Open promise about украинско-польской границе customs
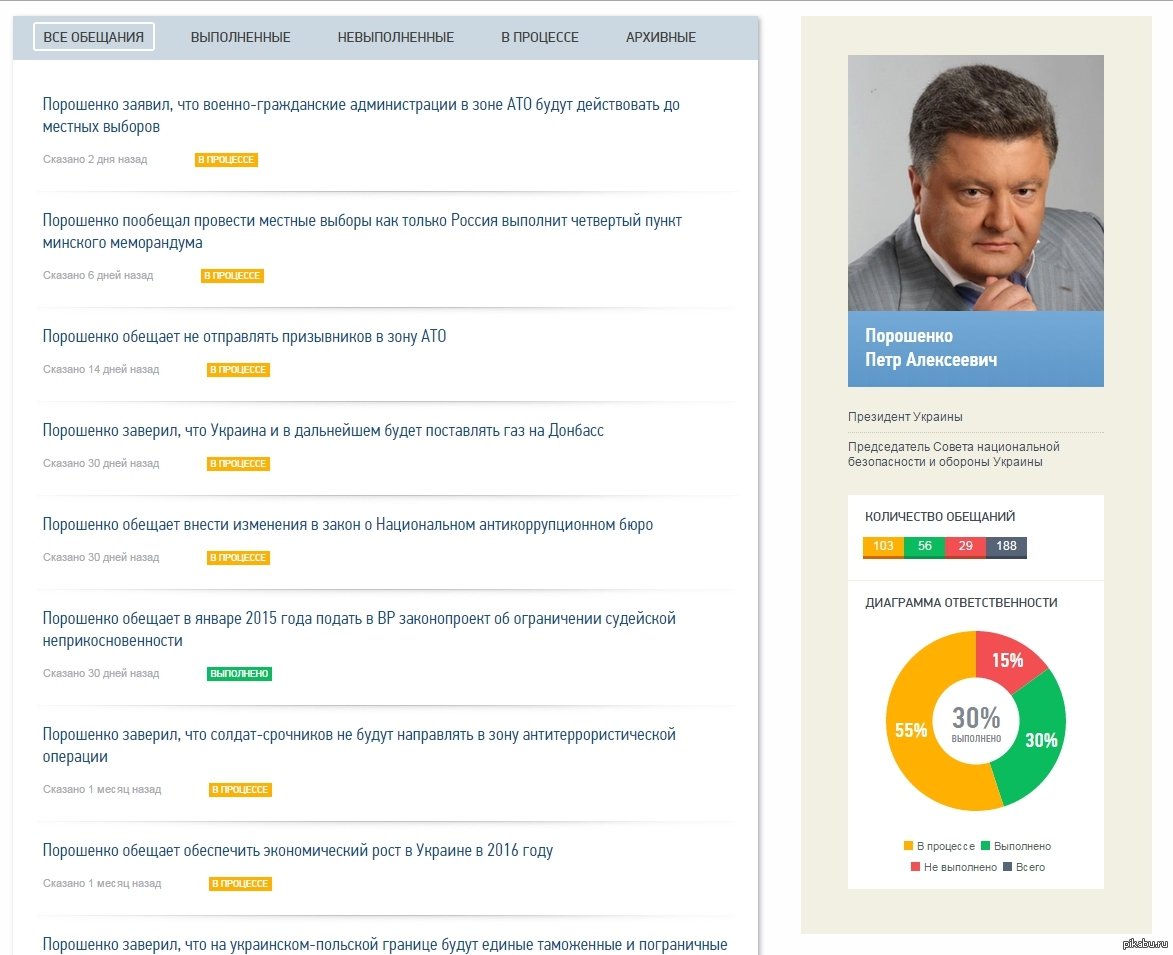1173x955 pixels. 385,945
